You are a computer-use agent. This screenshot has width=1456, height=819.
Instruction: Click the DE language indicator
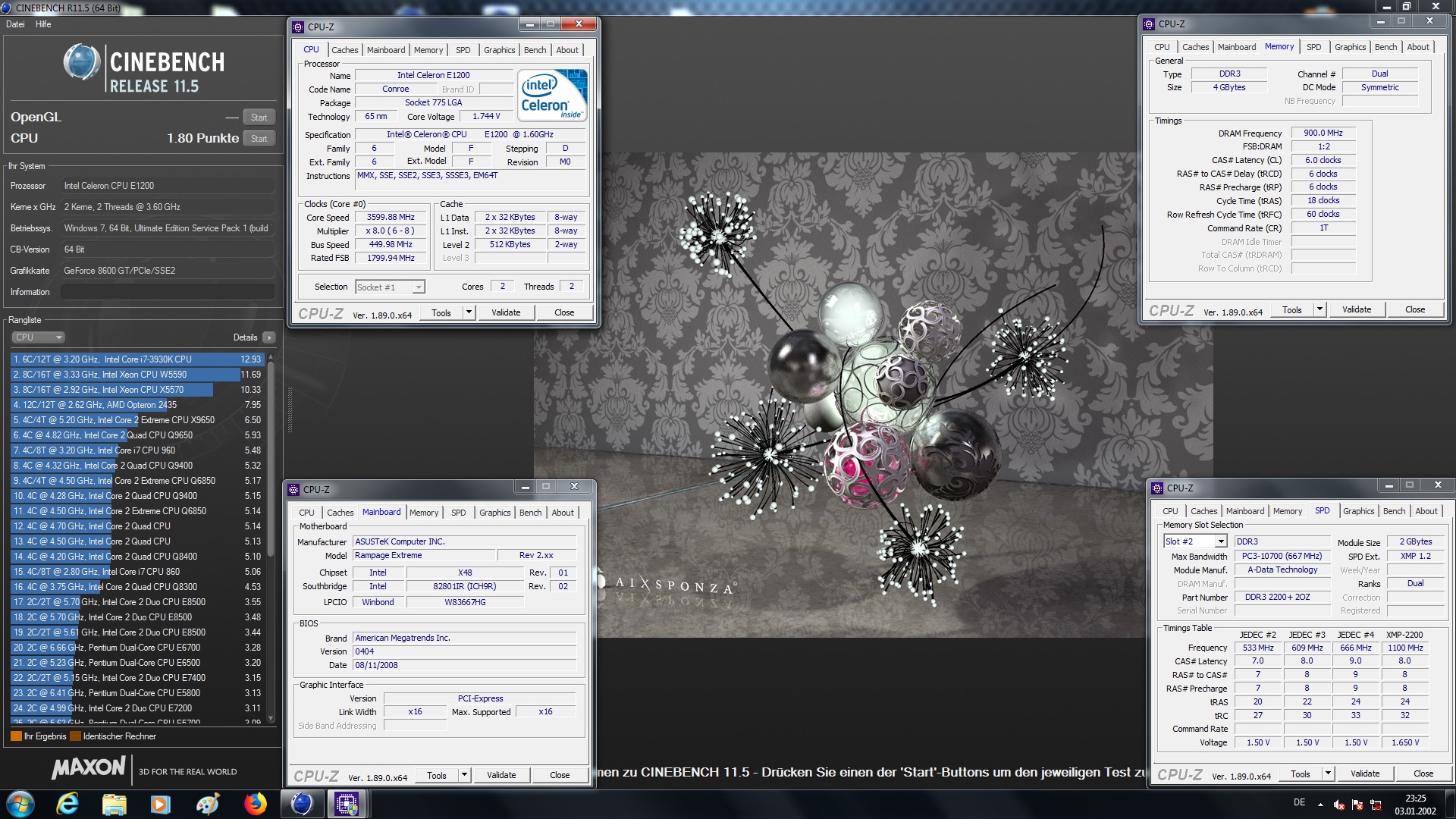pos(1299,802)
